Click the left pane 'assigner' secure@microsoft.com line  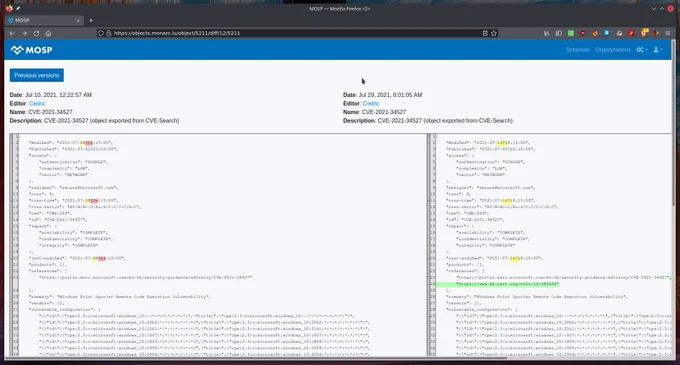click(73, 188)
